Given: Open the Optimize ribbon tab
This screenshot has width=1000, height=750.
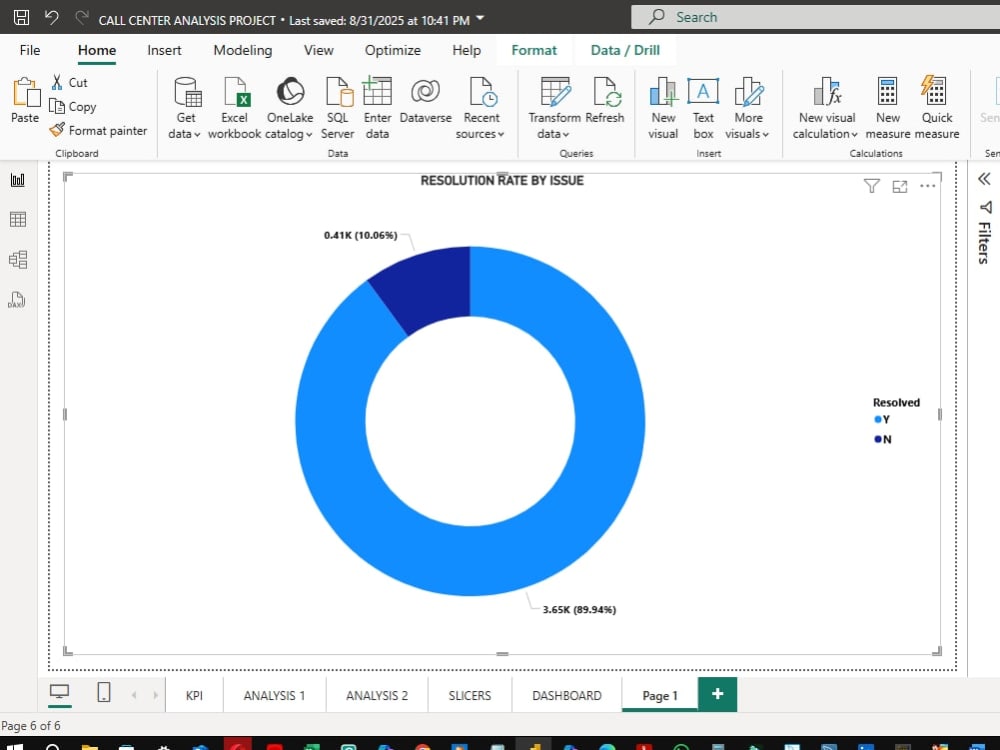Looking at the screenshot, I should (393, 50).
